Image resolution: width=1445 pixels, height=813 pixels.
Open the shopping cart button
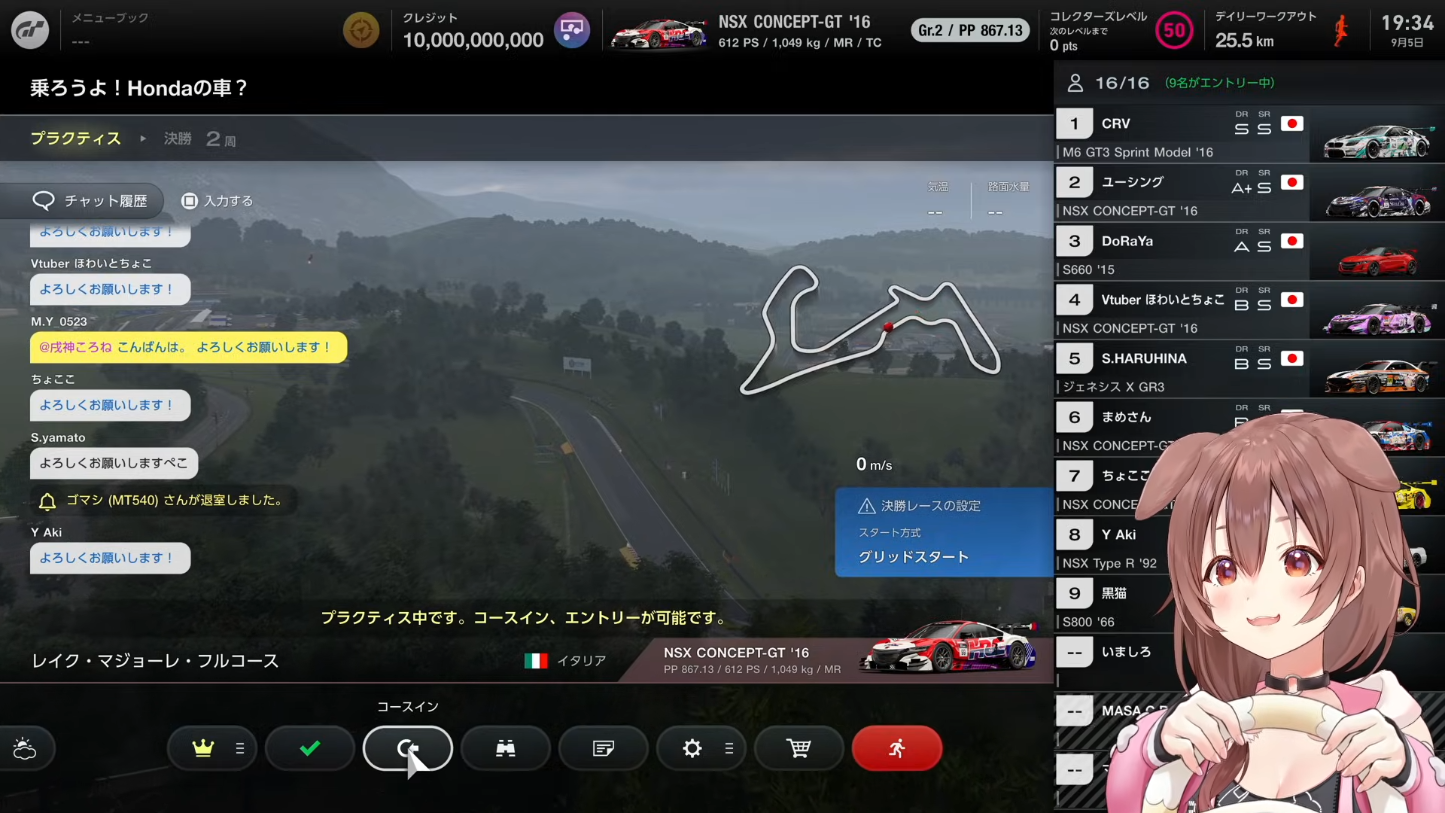pos(799,748)
